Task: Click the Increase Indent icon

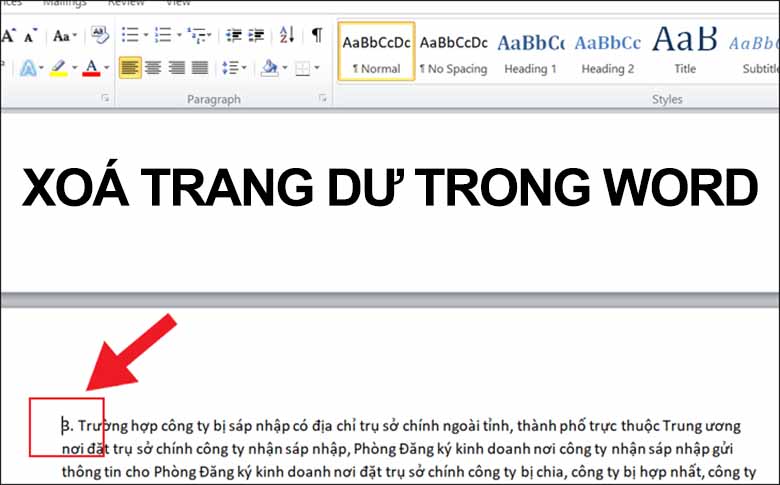Action: pyautogui.click(x=256, y=35)
